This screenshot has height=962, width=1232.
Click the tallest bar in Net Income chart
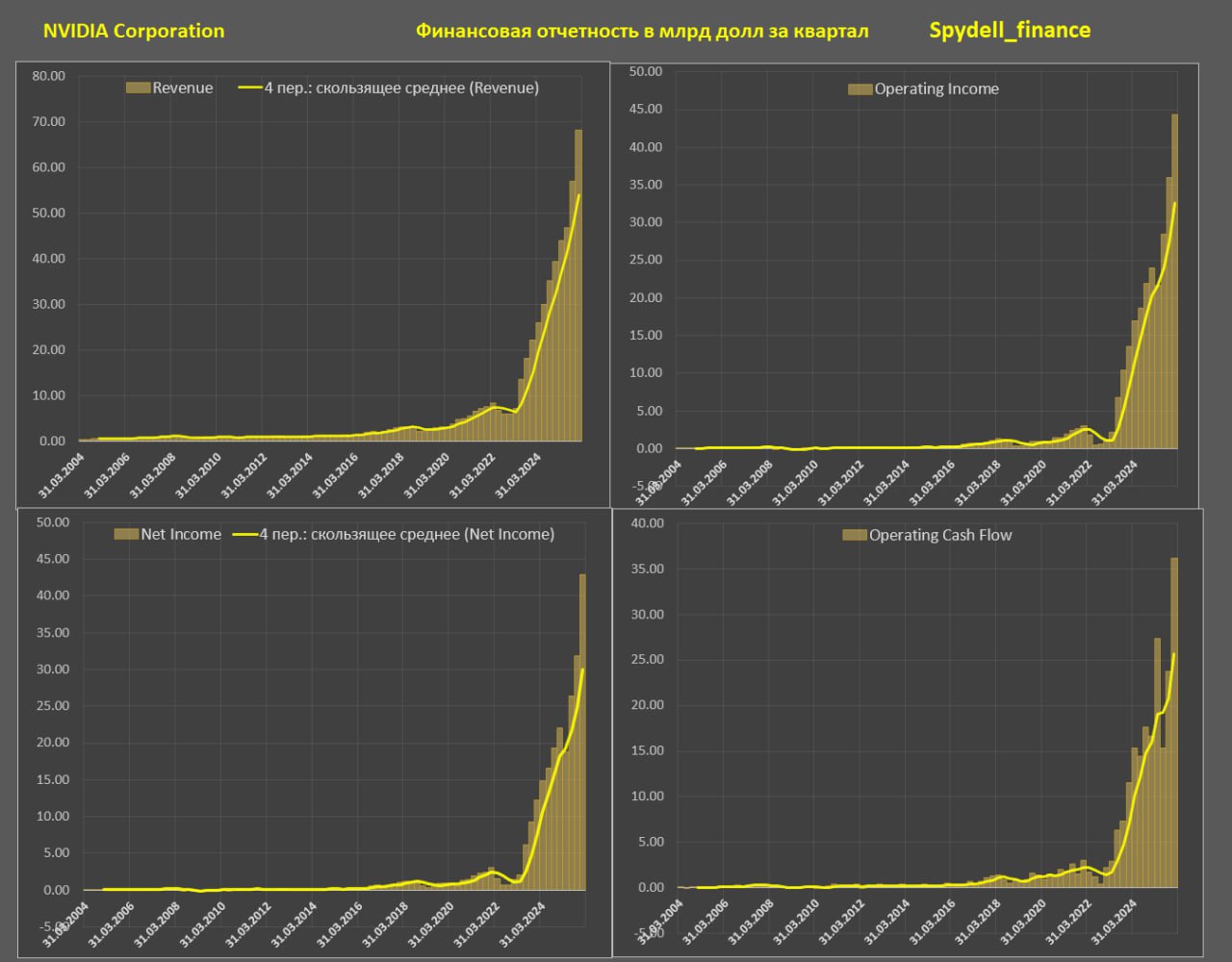[582, 731]
